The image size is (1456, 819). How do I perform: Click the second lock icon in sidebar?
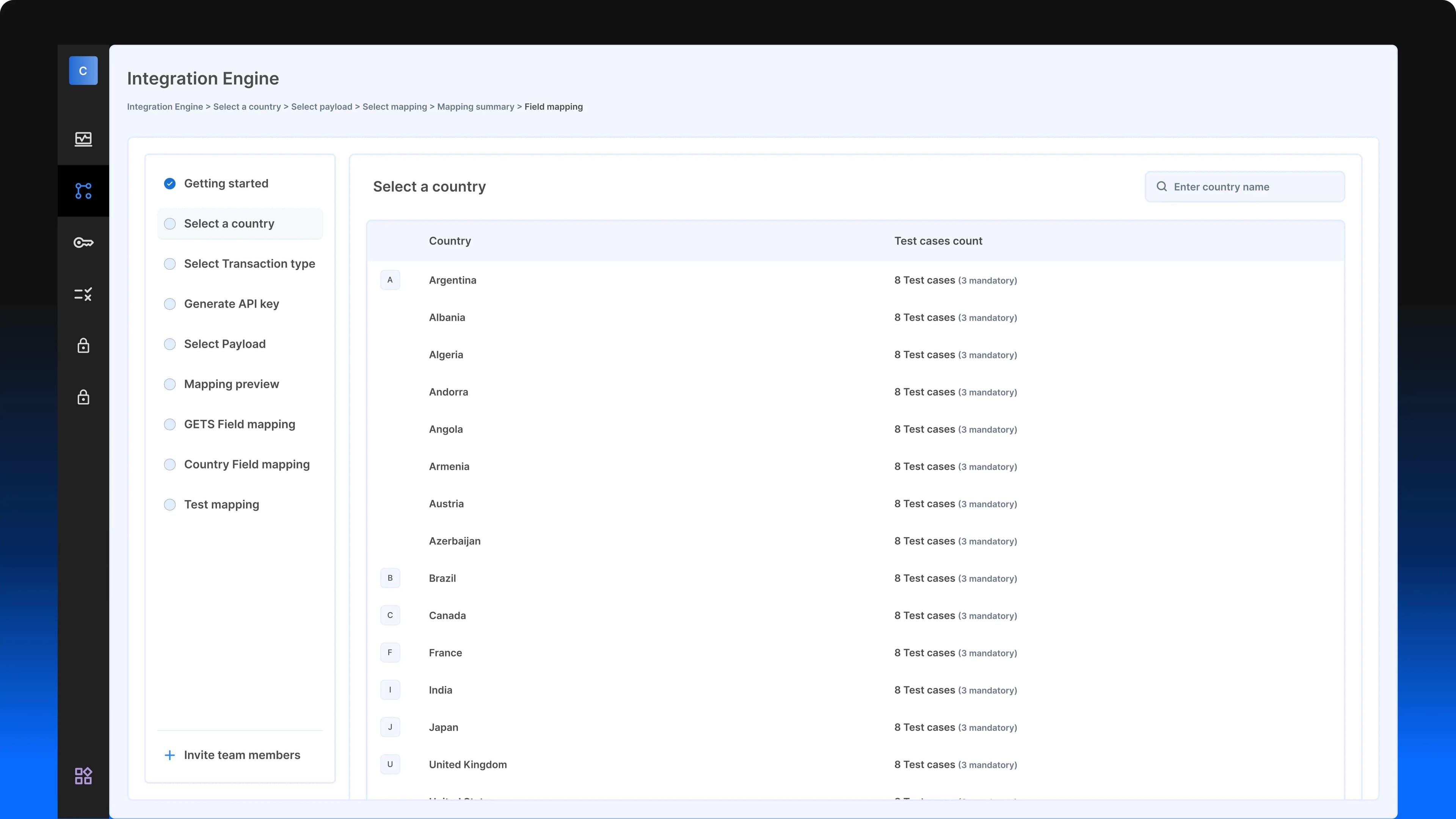83,397
